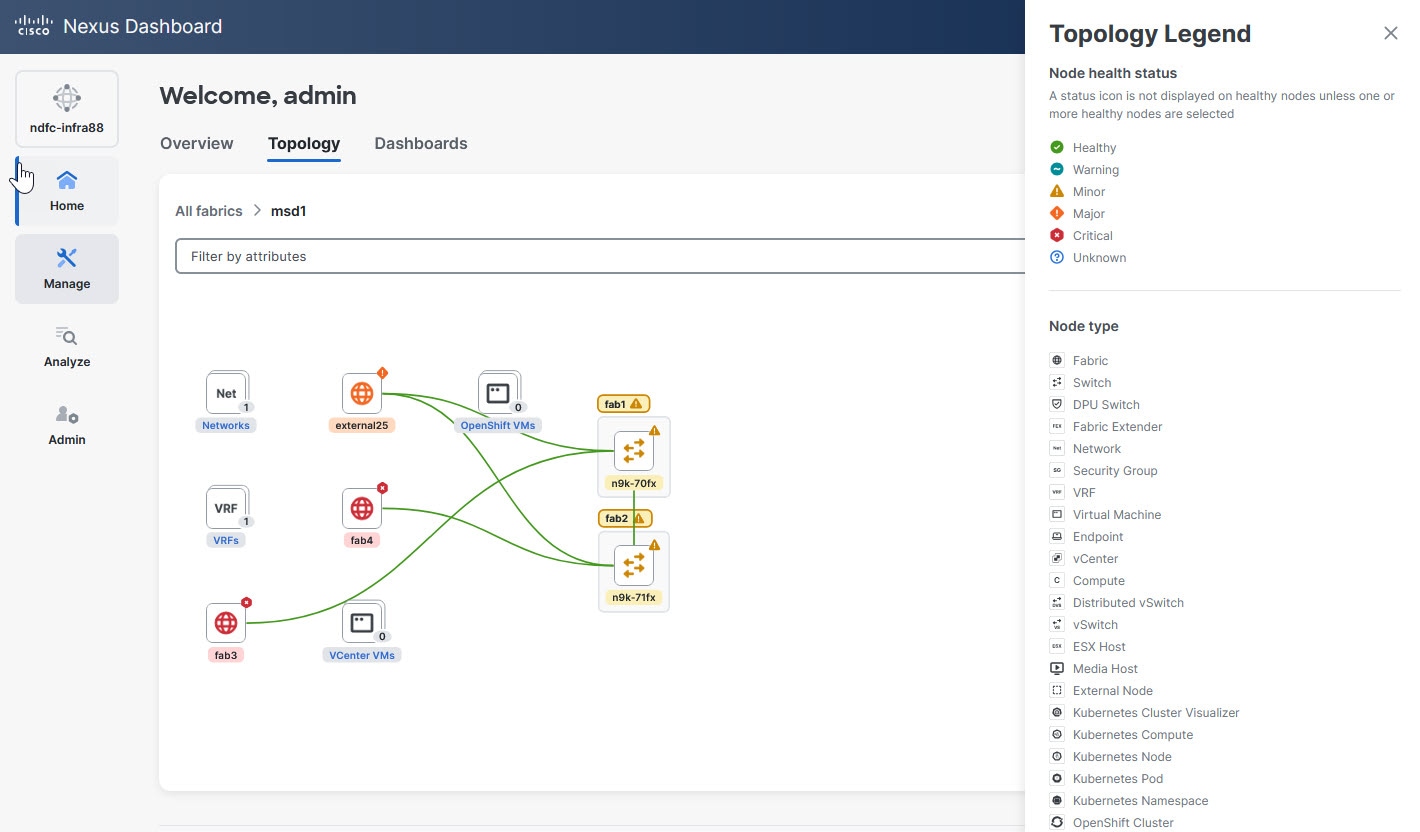Open the Analyze section
Viewport: 1420px width, 832px height.
point(67,347)
